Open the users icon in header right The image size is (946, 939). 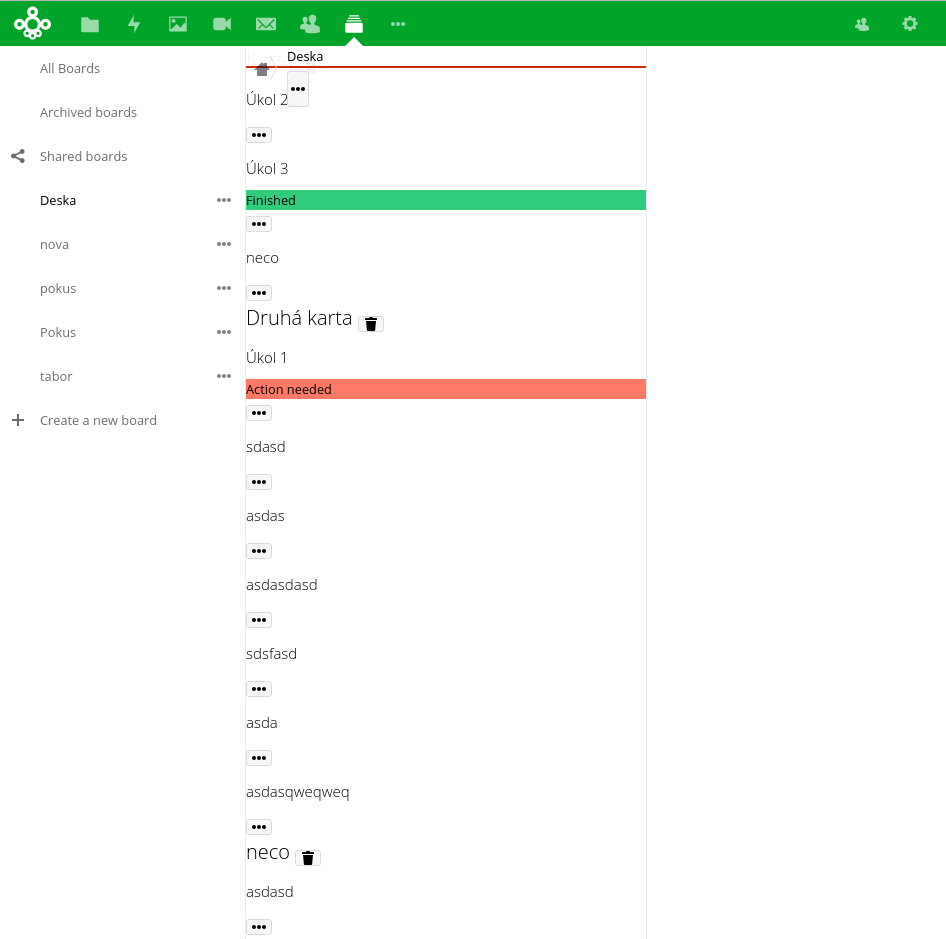click(x=862, y=24)
